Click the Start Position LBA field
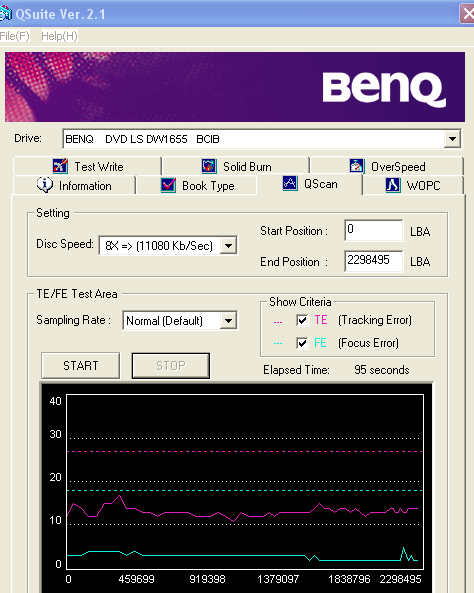The height and width of the screenshot is (593, 474). point(374,230)
